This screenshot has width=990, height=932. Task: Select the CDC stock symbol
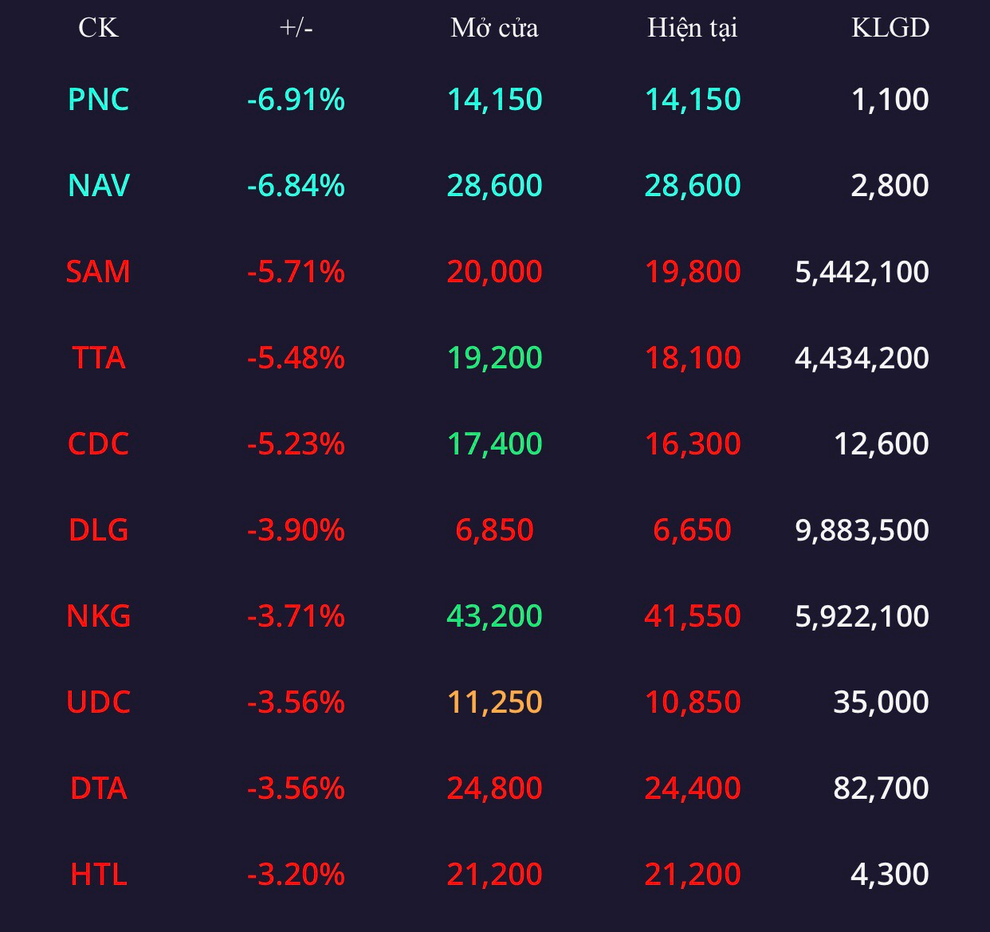(x=98, y=443)
